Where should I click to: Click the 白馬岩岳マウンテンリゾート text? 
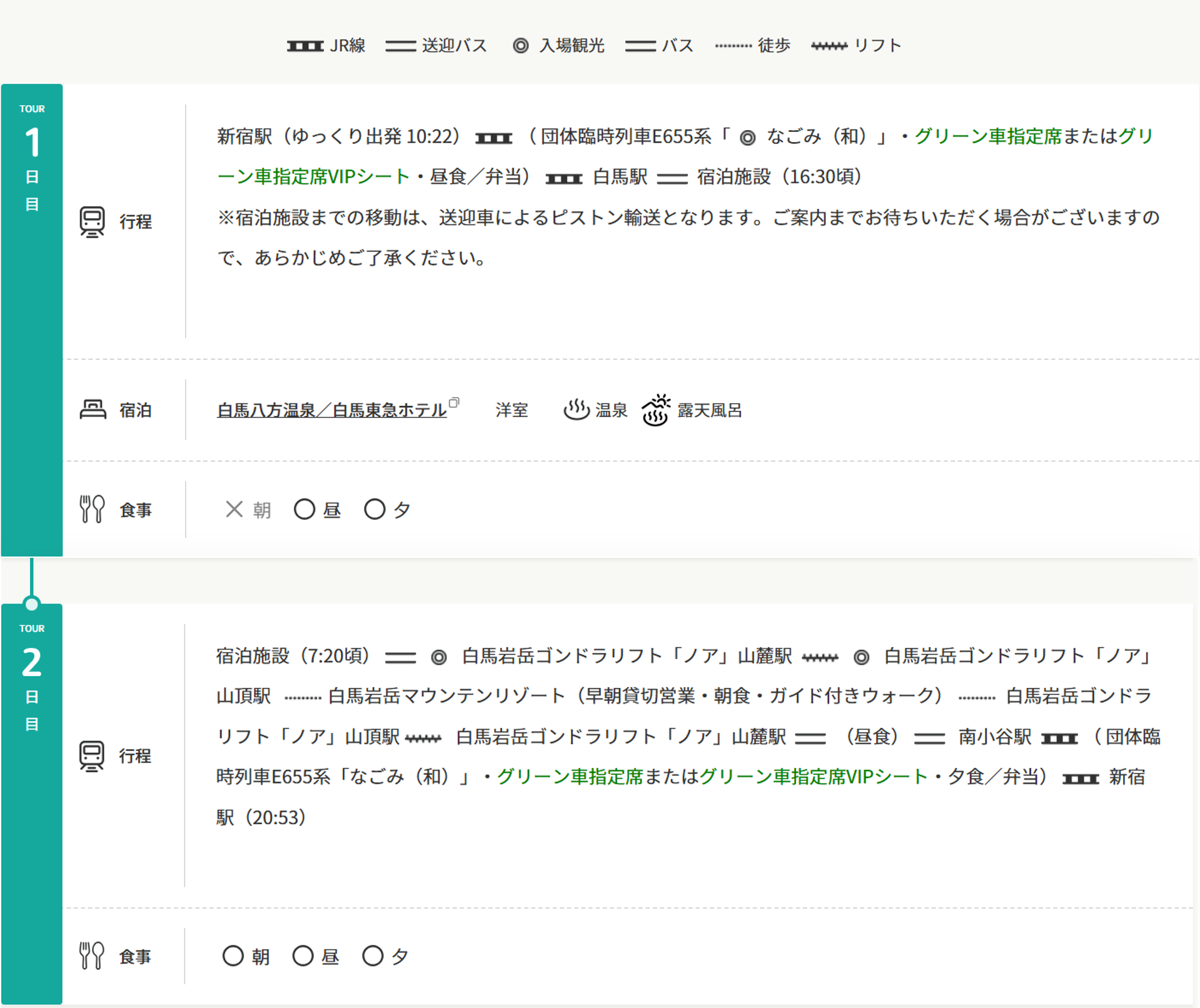[x=446, y=695]
